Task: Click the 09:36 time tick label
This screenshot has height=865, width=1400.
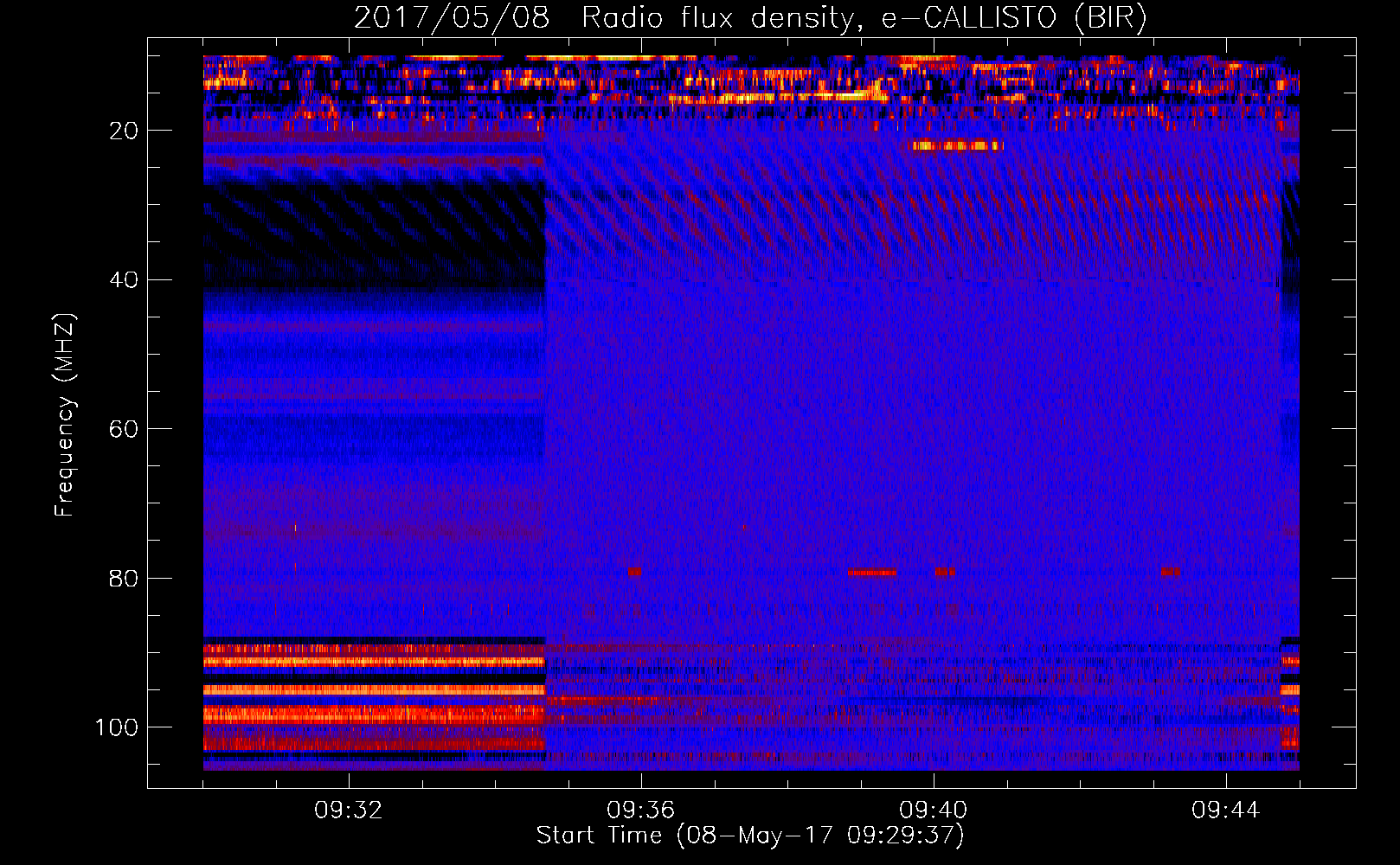Action: 641,811
